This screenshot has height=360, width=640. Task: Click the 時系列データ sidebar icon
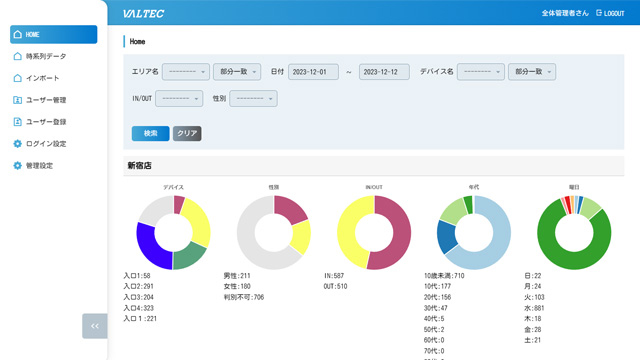coord(18,56)
